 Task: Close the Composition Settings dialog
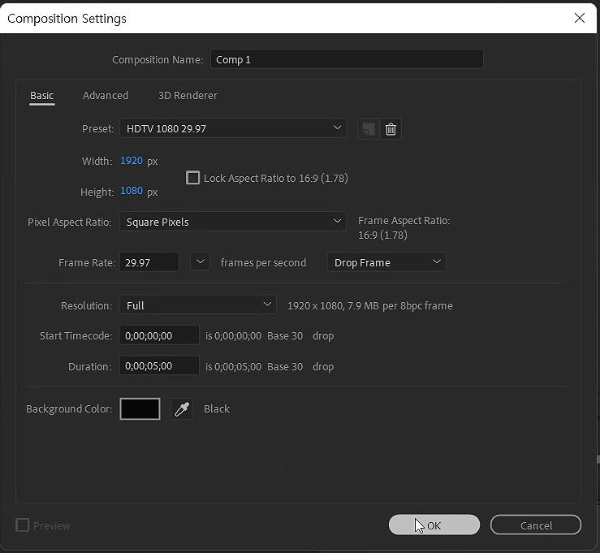(x=579, y=18)
